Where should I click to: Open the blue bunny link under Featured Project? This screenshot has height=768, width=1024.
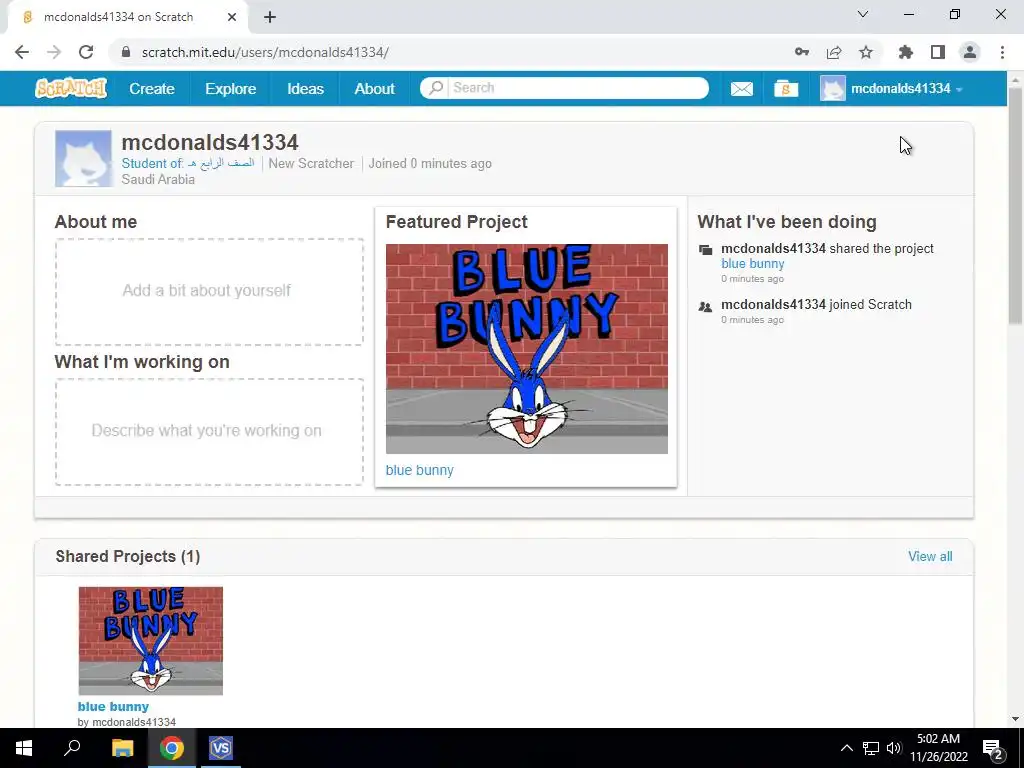tap(419, 470)
